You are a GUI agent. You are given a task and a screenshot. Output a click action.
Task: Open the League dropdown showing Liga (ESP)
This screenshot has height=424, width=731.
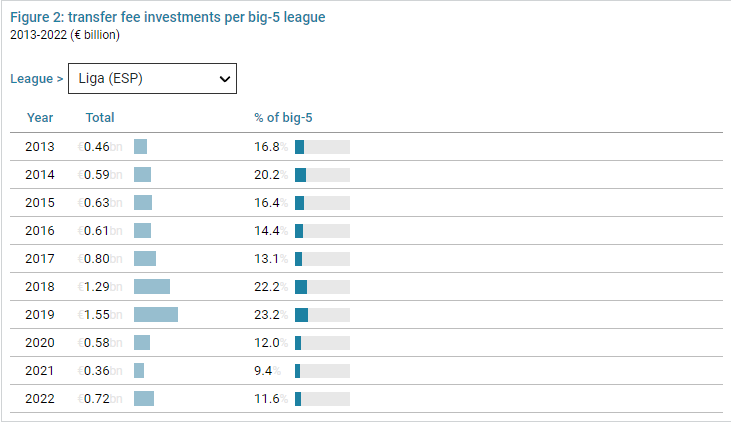pyautogui.click(x=153, y=78)
